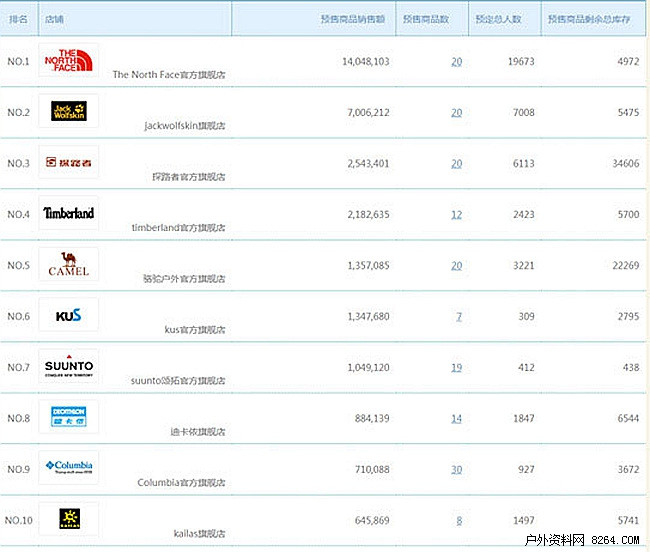
Task: Open presale item count link for Columbia
Action: point(456,469)
